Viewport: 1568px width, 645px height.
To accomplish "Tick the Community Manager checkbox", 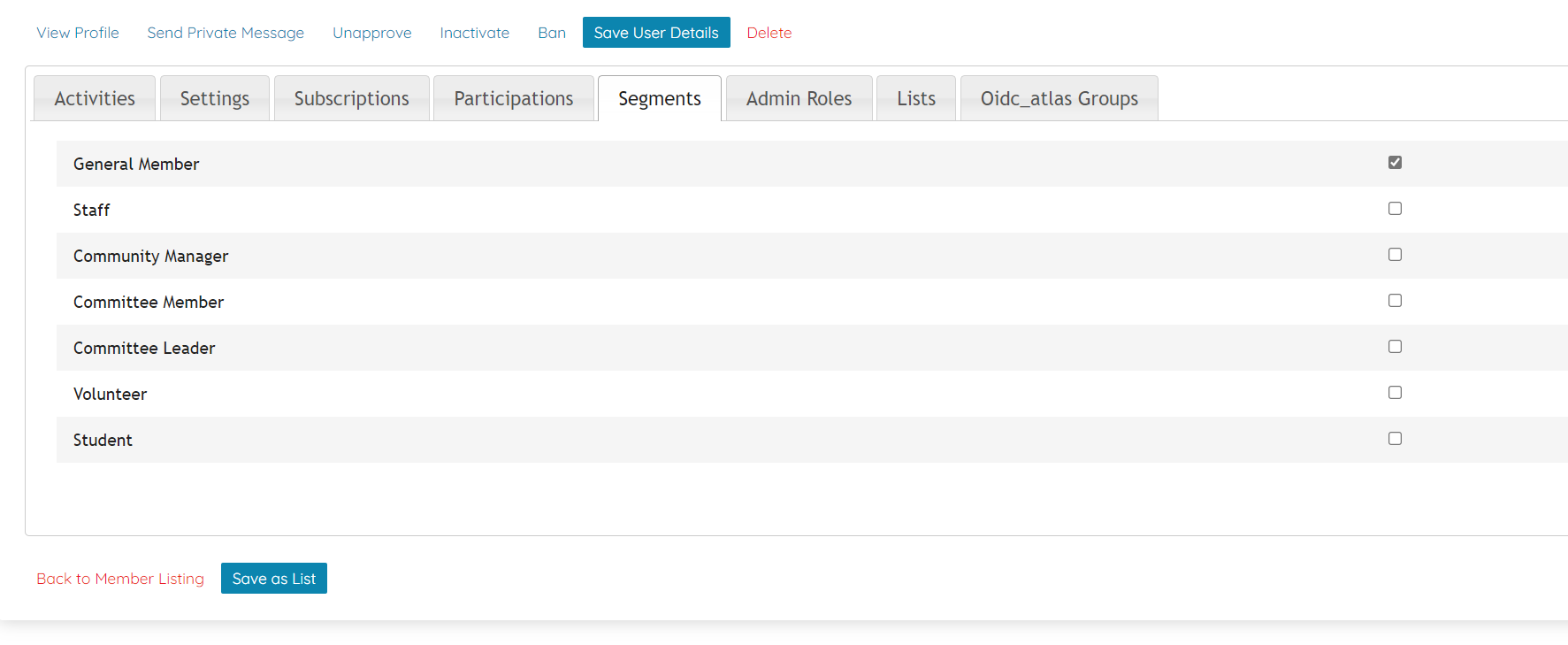I will [1395, 254].
